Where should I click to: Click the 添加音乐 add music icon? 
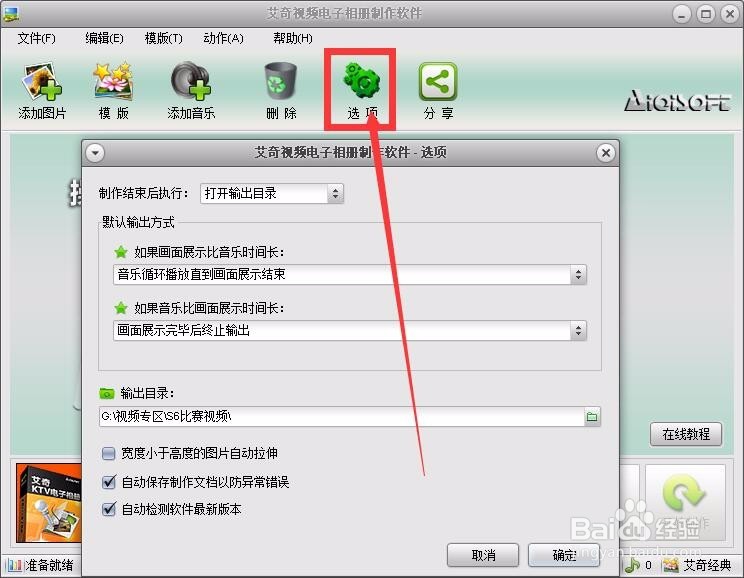coord(191,81)
